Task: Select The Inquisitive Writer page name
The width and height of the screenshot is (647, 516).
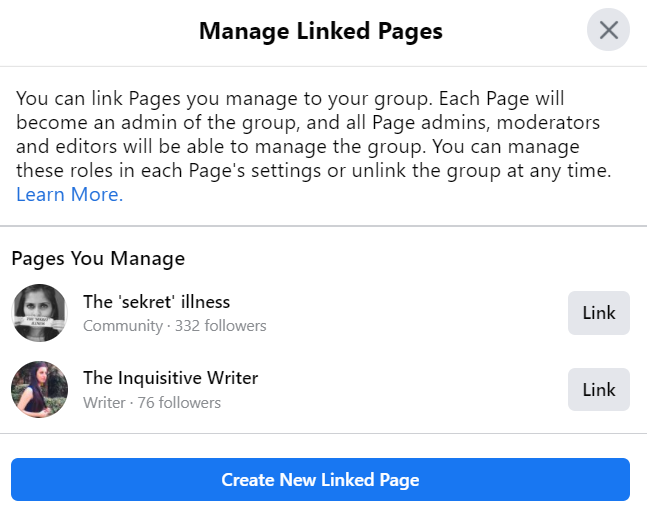Action: point(170,378)
